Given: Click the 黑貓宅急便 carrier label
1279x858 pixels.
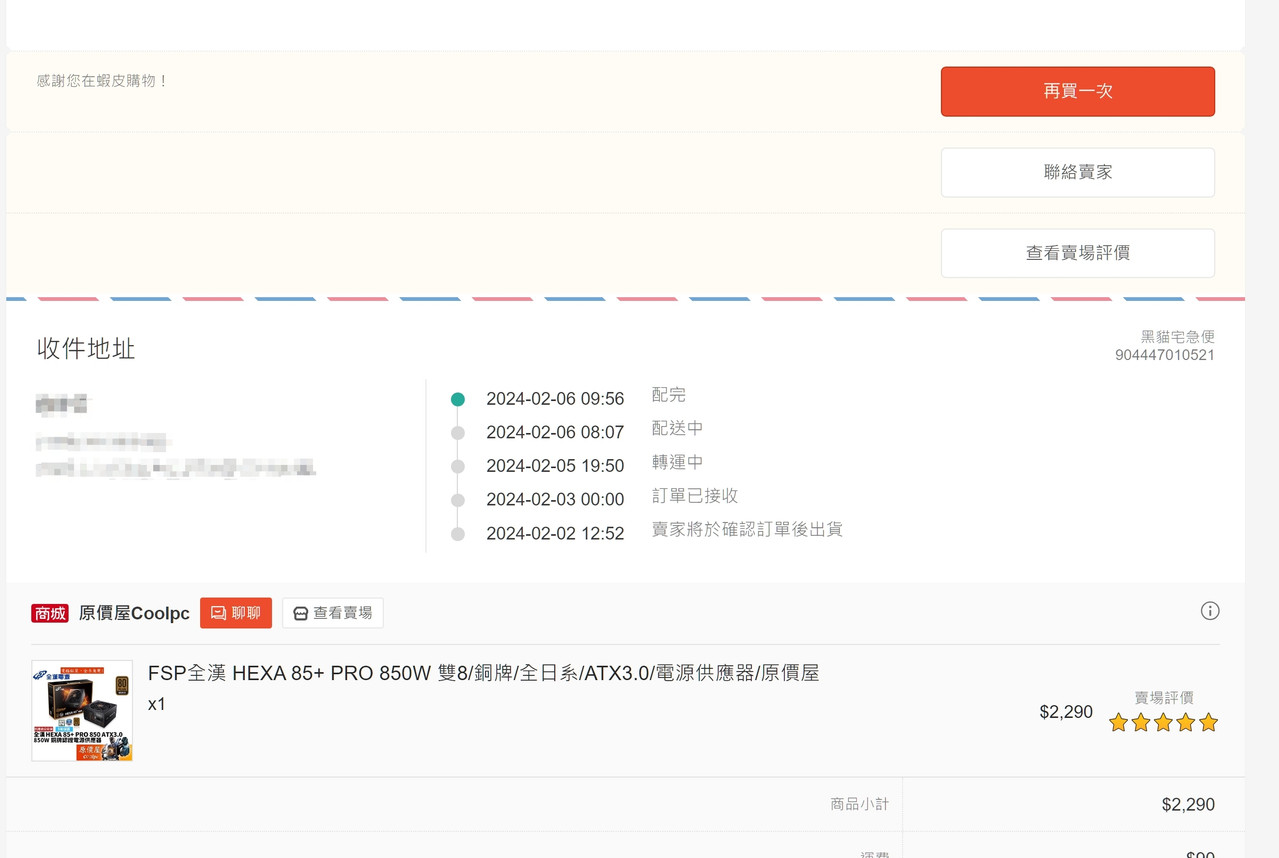Looking at the screenshot, I should [1178, 337].
